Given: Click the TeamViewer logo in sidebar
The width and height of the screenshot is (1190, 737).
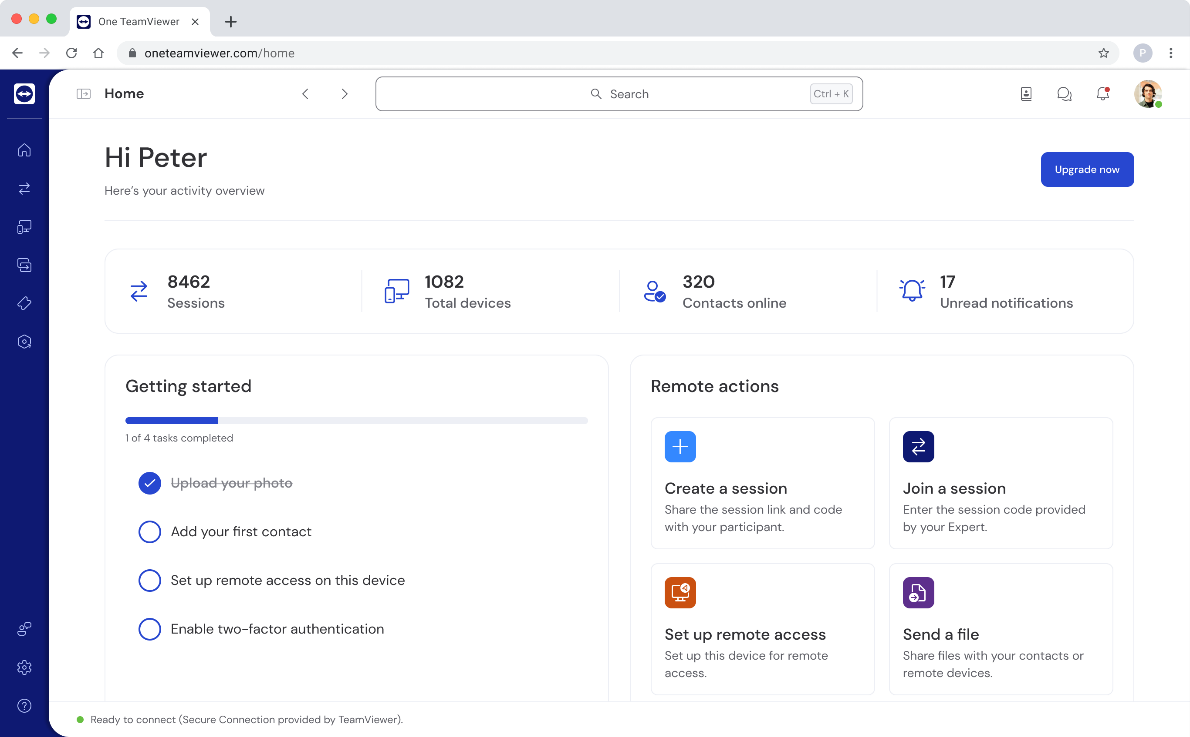Looking at the screenshot, I should click(24, 94).
